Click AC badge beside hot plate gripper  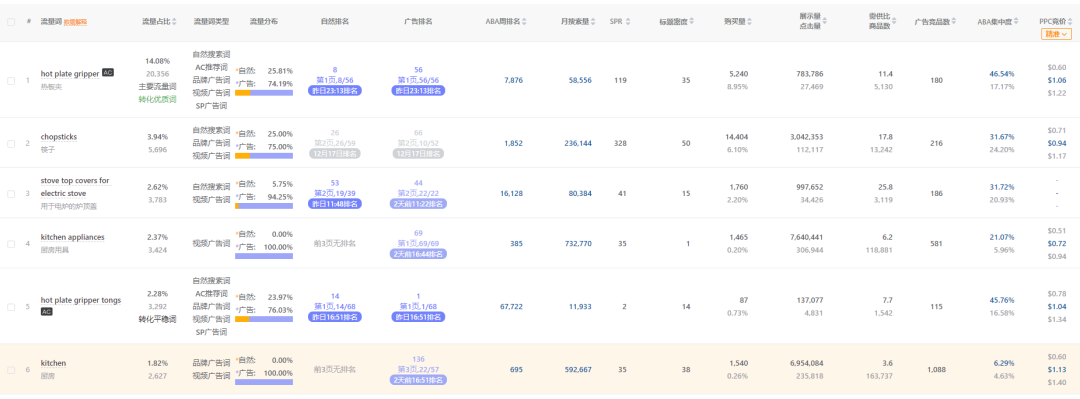pyautogui.click(x=107, y=72)
